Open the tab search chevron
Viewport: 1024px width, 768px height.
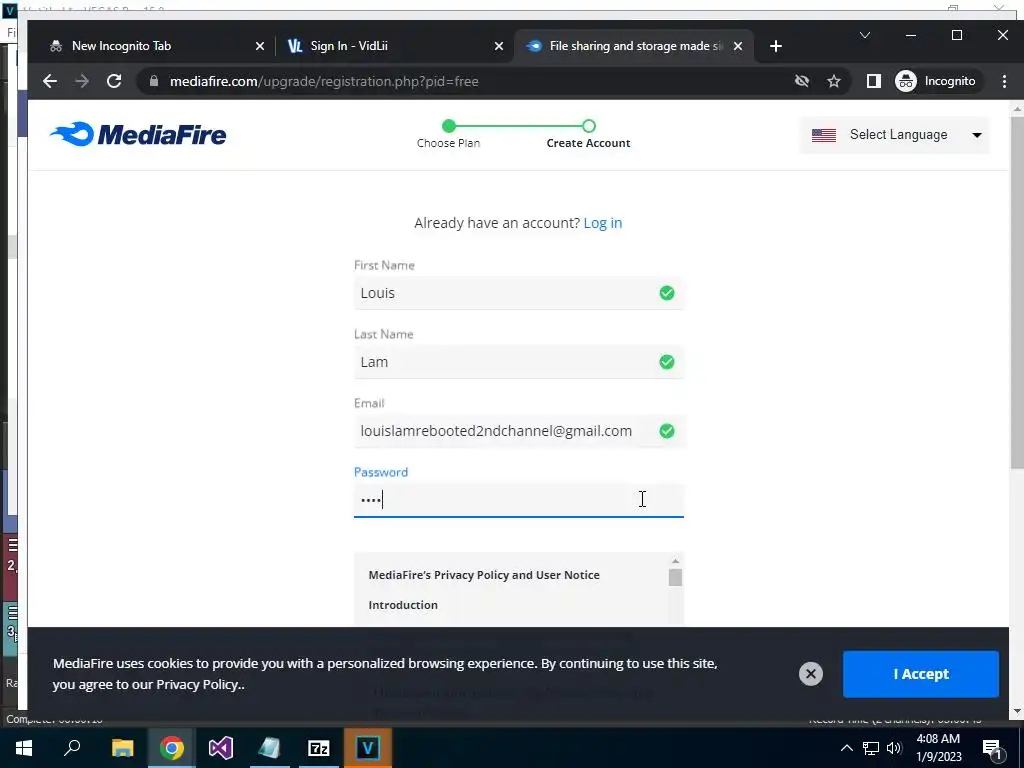tap(865, 35)
